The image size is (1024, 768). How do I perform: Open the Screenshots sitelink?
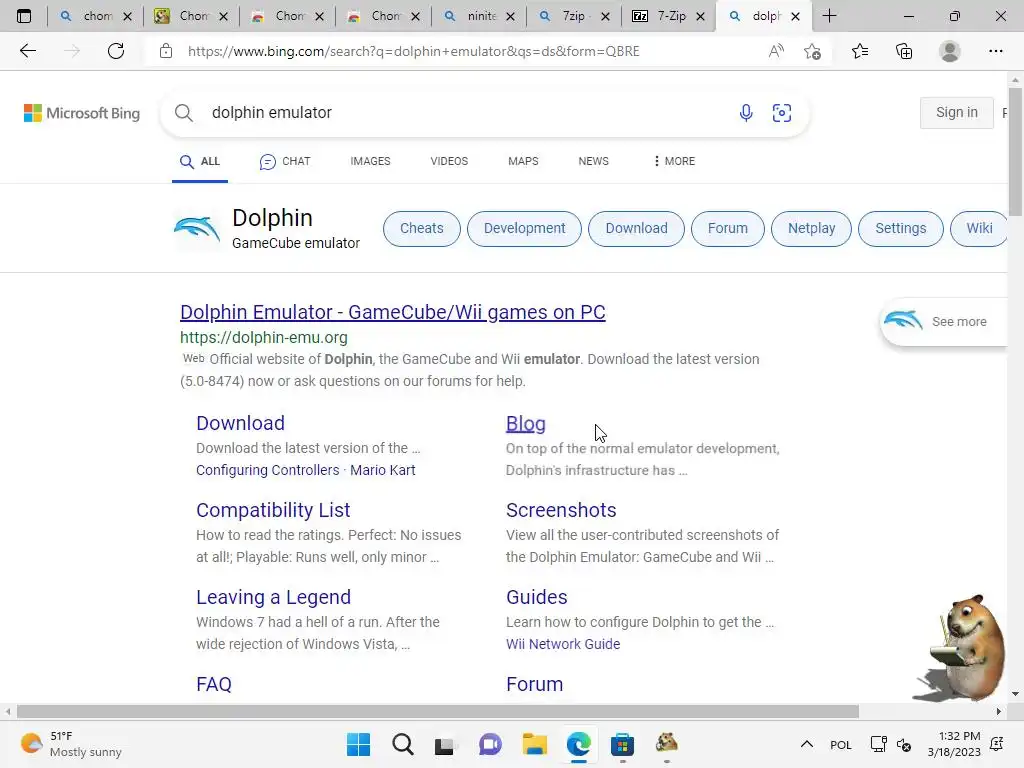(x=561, y=510)
